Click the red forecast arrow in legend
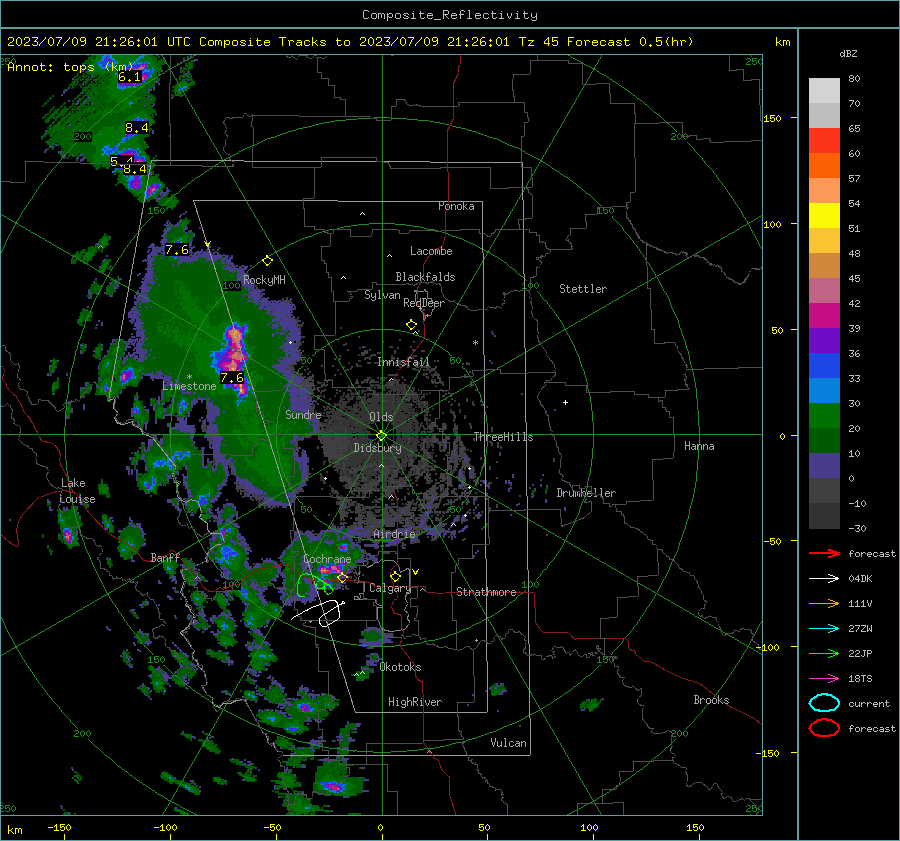 click(x=824, y=553)
